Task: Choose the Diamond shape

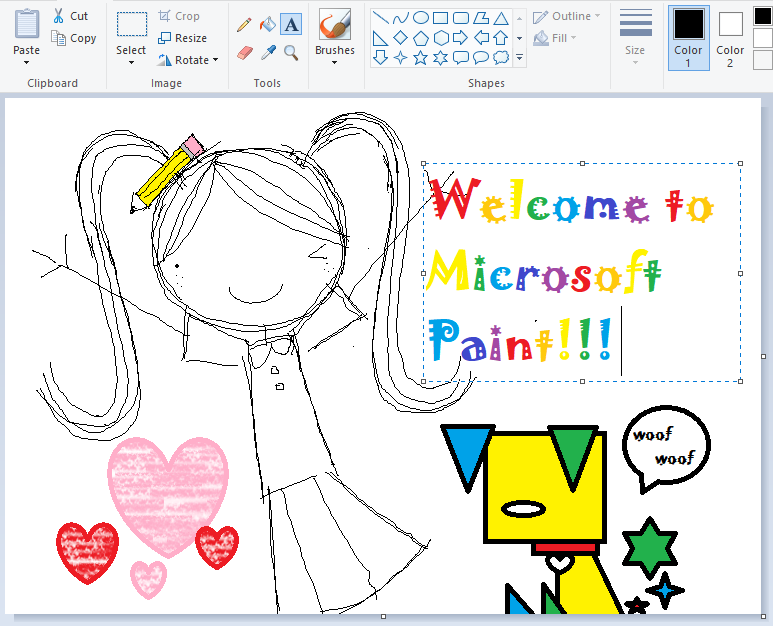Action: point(400,38)
